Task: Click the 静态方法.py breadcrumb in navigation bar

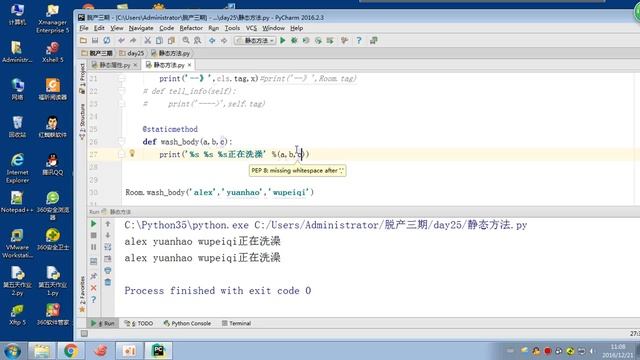Action: 171,53
